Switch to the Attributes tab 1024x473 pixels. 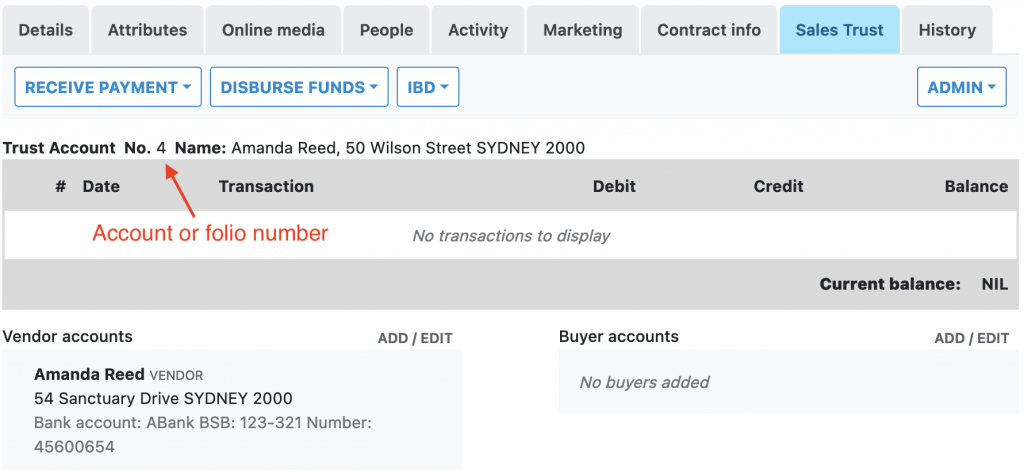click(147, 30)
